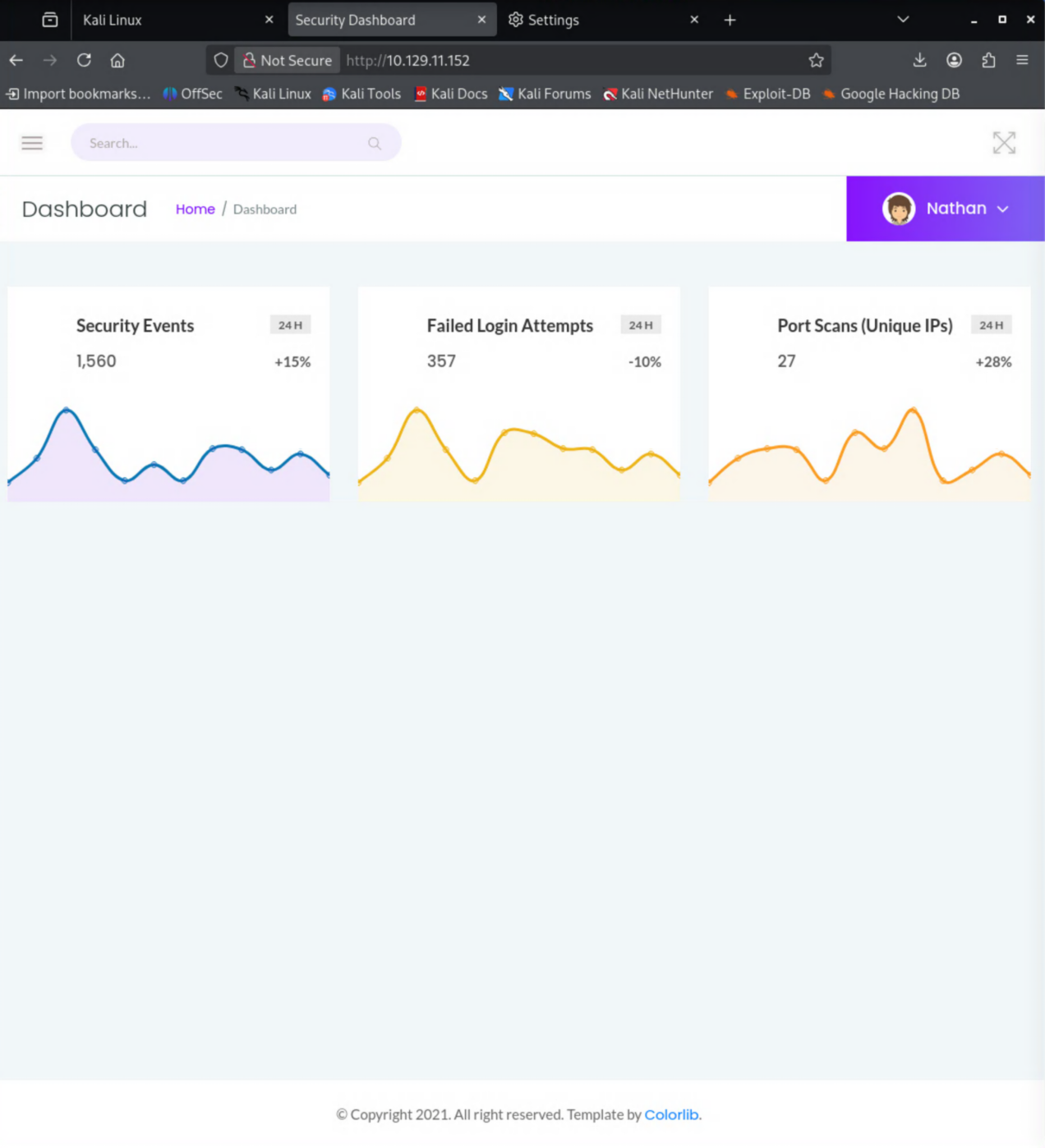Click the 27 port scans value
Screen dimensions: 1045x1148
[x=786, y=361]
